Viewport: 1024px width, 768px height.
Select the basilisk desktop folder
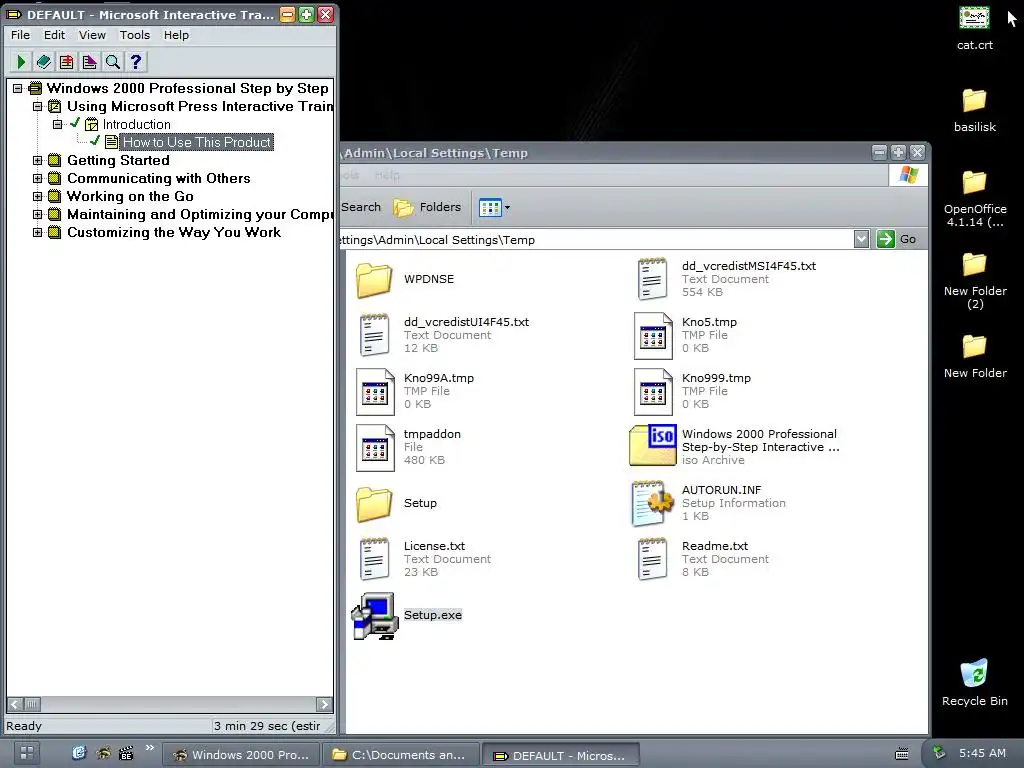tap(974, 100)
